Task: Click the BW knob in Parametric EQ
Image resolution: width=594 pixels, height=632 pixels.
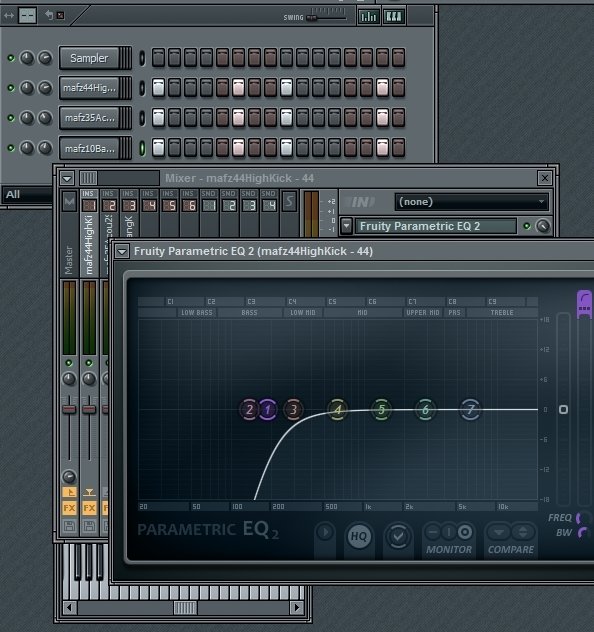Action: pos(584,533)
